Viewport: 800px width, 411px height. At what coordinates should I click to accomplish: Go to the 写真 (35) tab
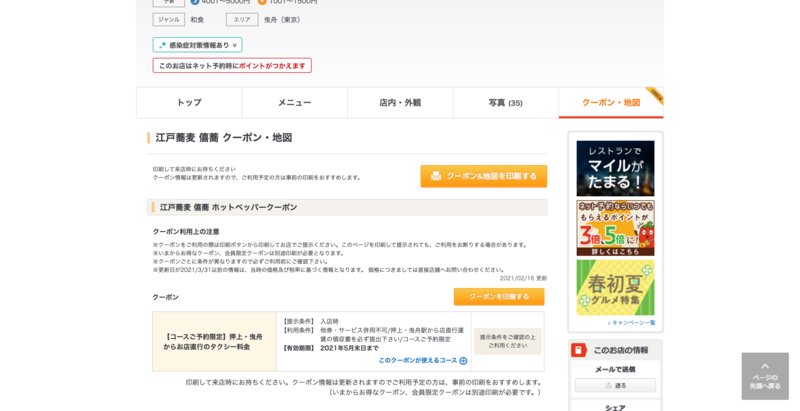coord(506,102)
